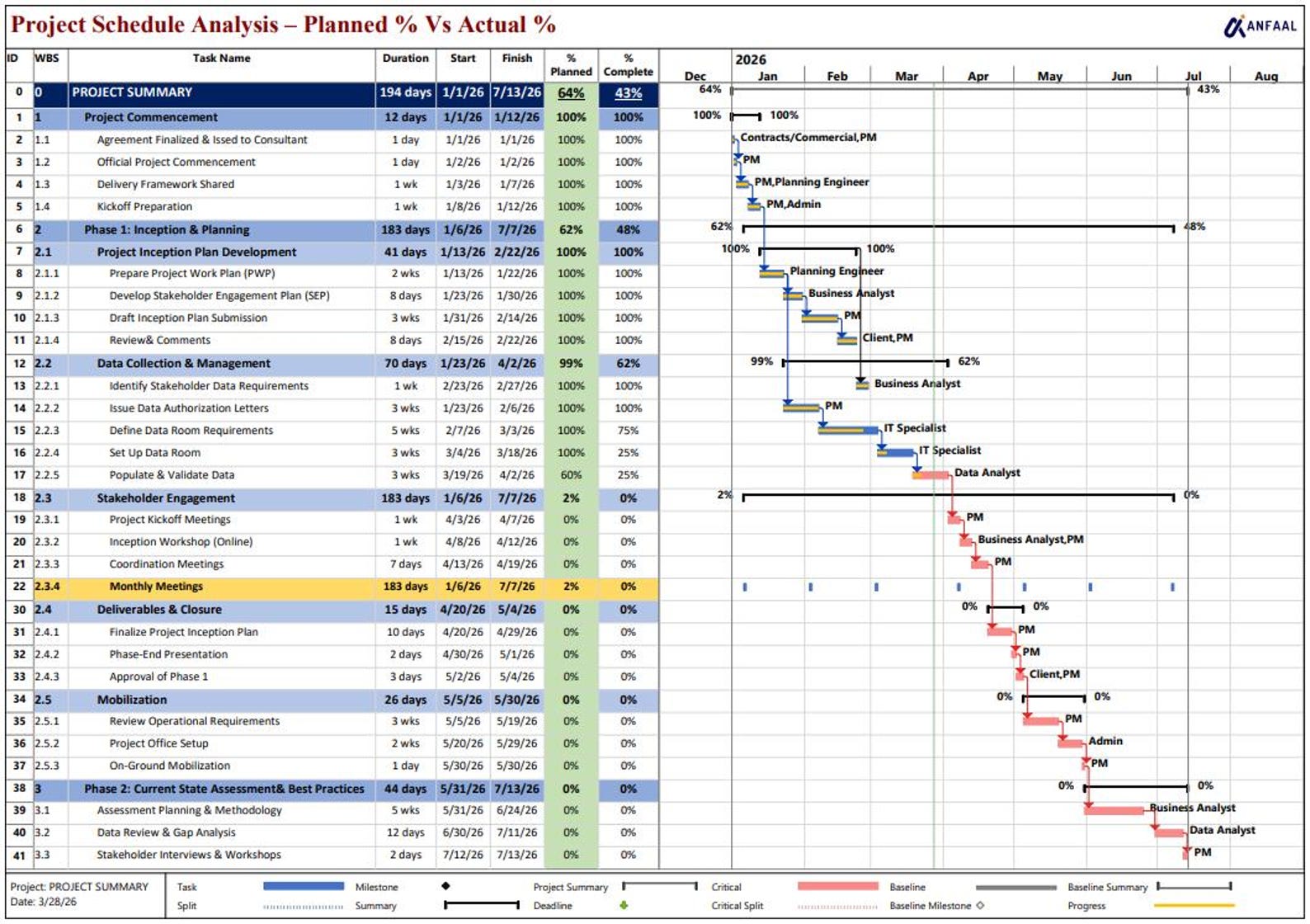This screenshot has height=924, width=1310.
Task: Click the 194 days duration cell
Action: (406, 93)
